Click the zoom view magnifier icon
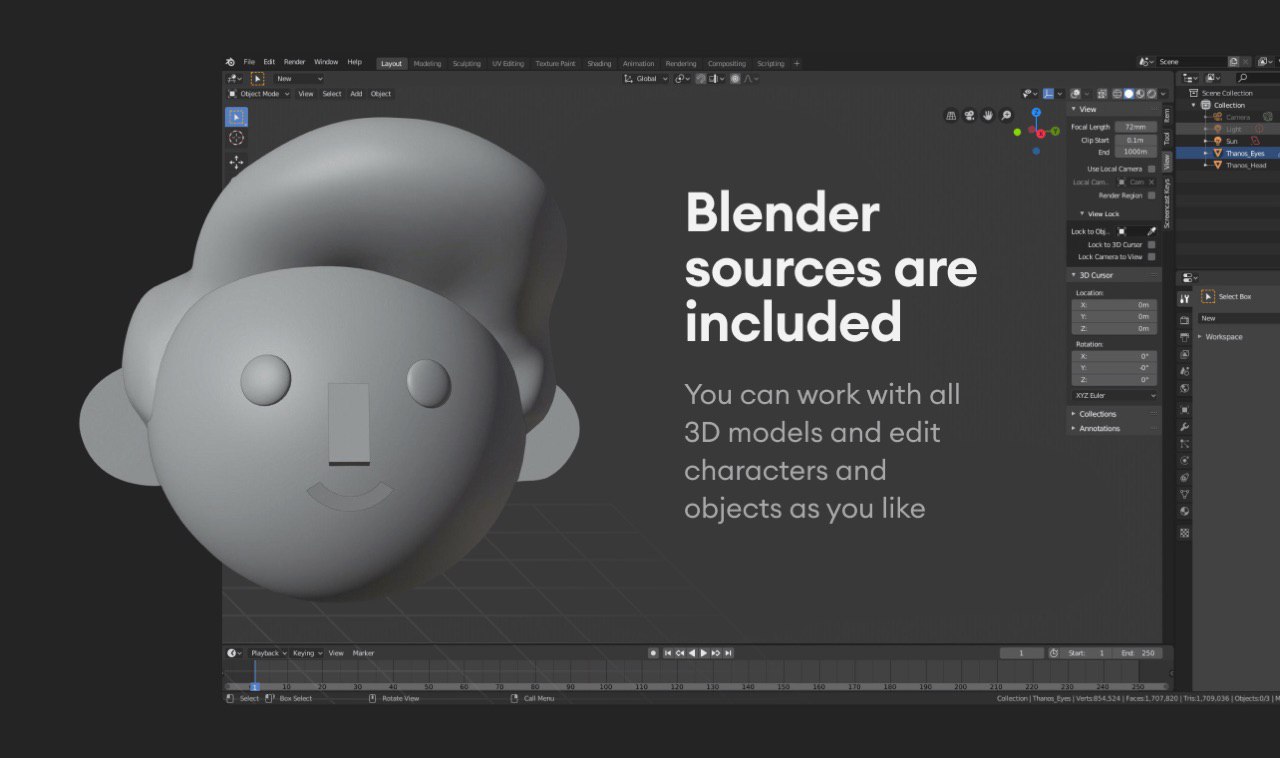The width and height of the screenshot is (1280, 758). 1006,115
